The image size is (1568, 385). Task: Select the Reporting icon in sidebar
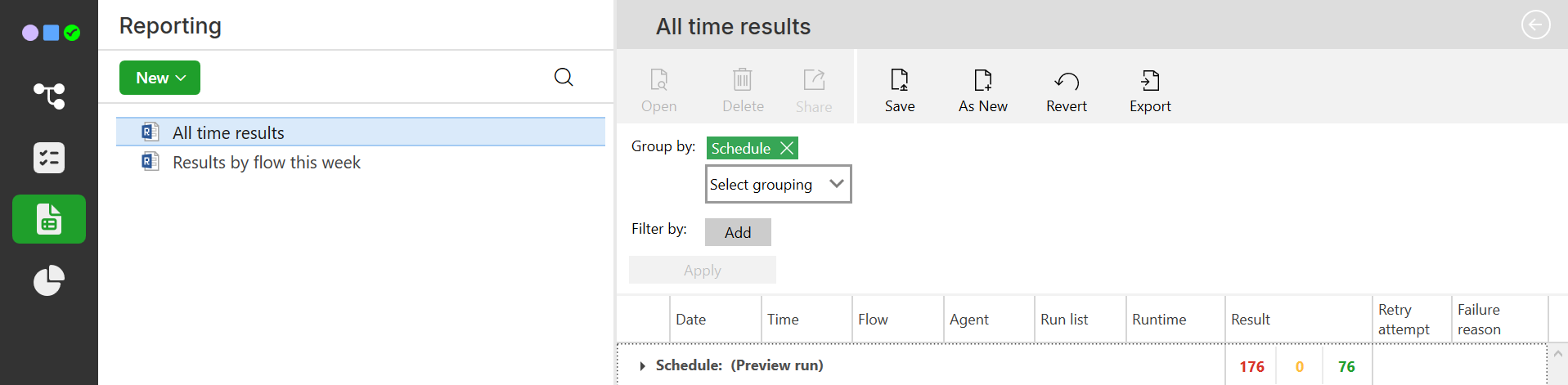click(x=49, y=219)
